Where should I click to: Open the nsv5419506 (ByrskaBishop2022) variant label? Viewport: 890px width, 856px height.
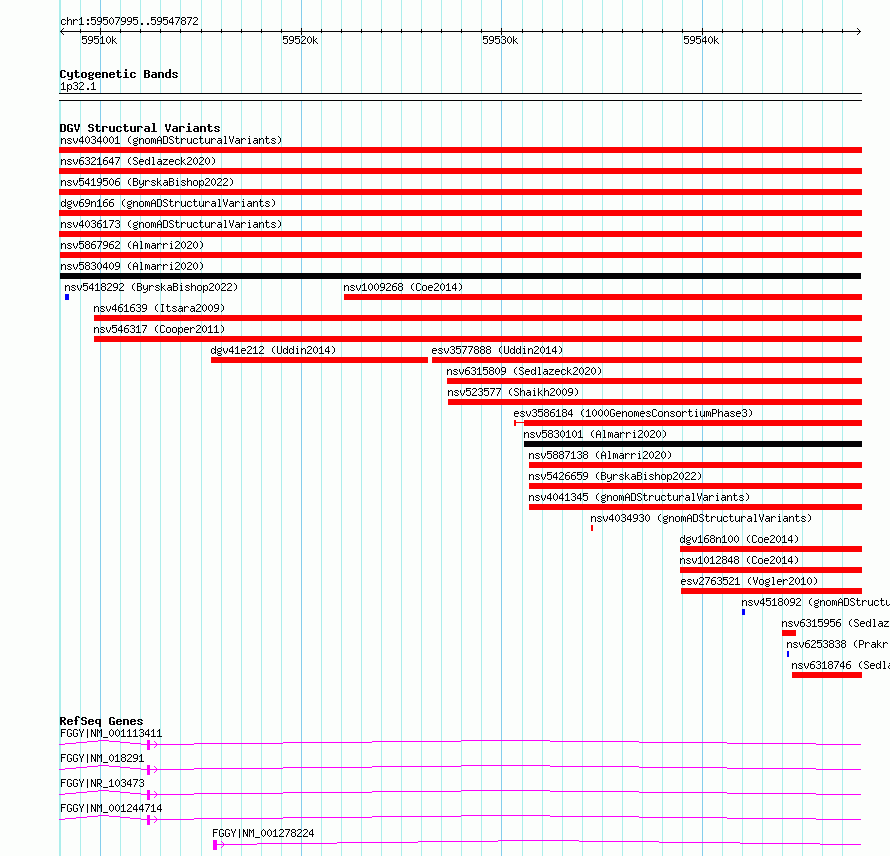[x=147, y=182]
